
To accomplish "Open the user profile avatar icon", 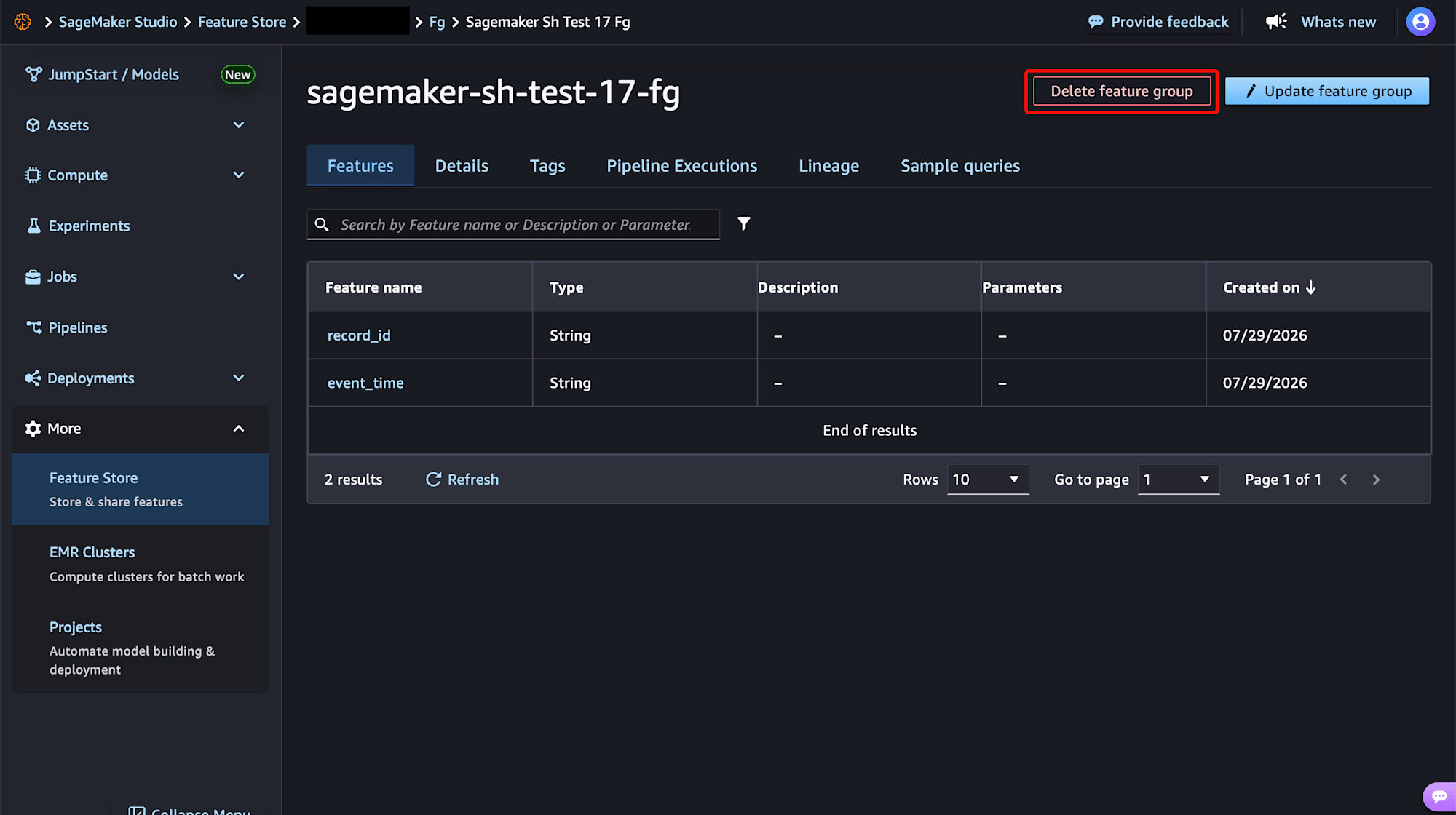I will tap(1420, 22).
